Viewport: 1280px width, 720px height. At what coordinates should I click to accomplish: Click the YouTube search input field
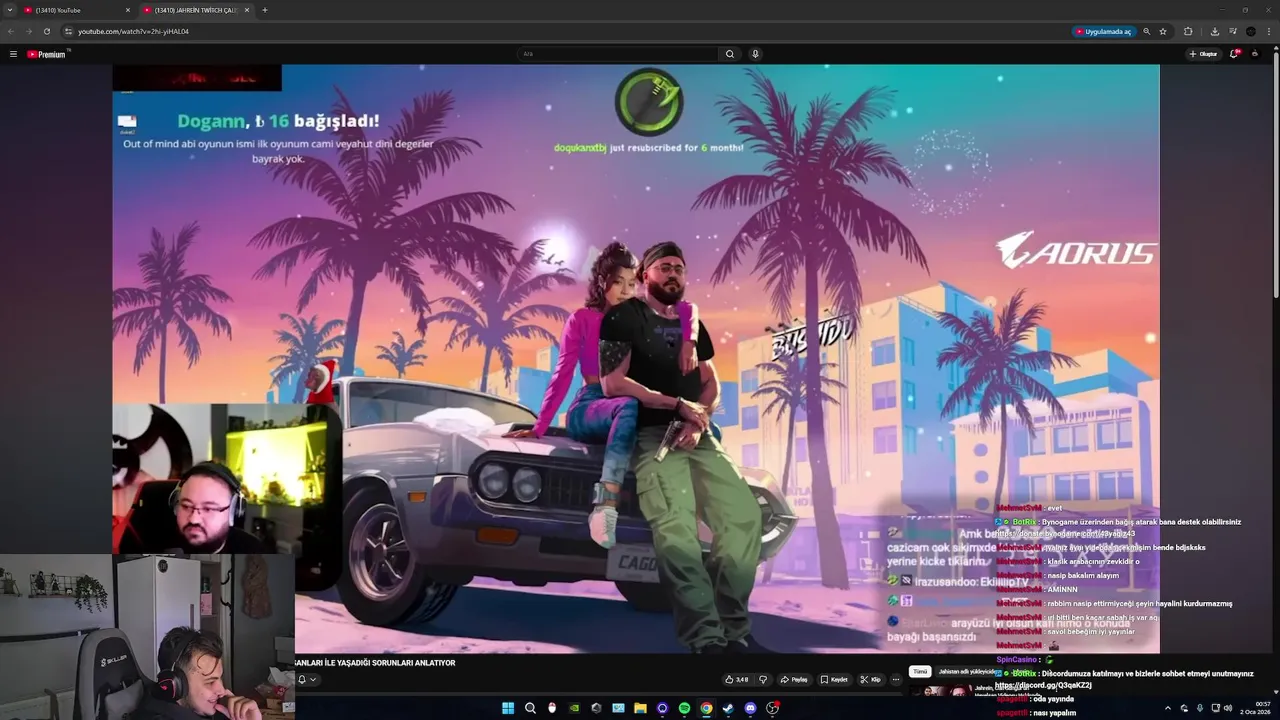pos(618,54)
